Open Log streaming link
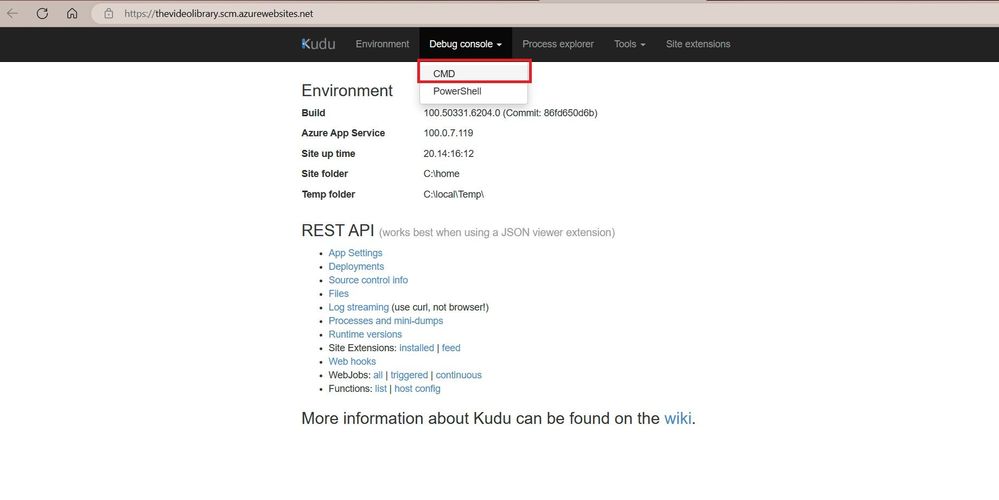The height and width of the screenshot is (500, 999). pos(359,307)
